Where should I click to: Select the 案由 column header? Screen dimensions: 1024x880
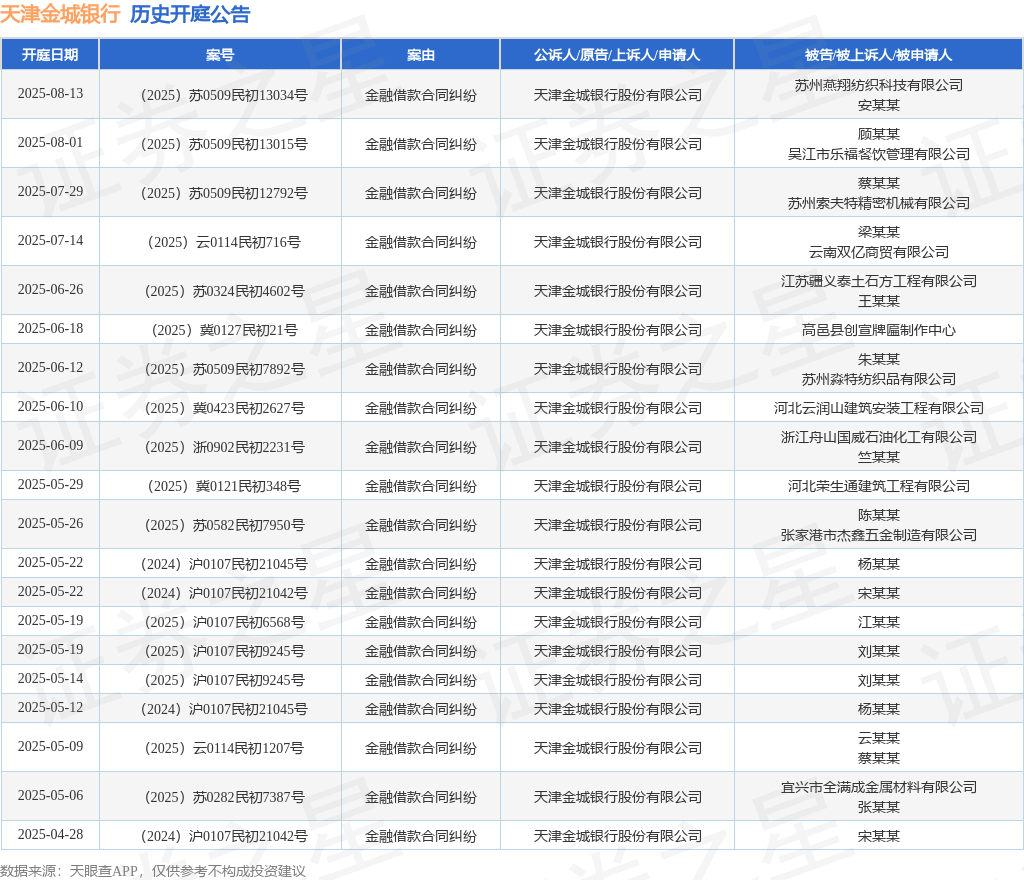point(421,55)
